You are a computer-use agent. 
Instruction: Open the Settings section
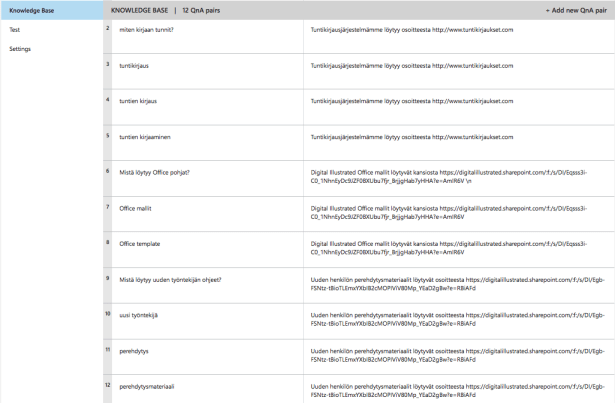point(20,48)
